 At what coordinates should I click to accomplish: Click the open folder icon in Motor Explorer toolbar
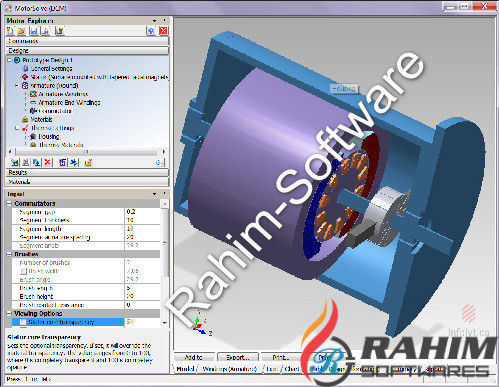22,31
